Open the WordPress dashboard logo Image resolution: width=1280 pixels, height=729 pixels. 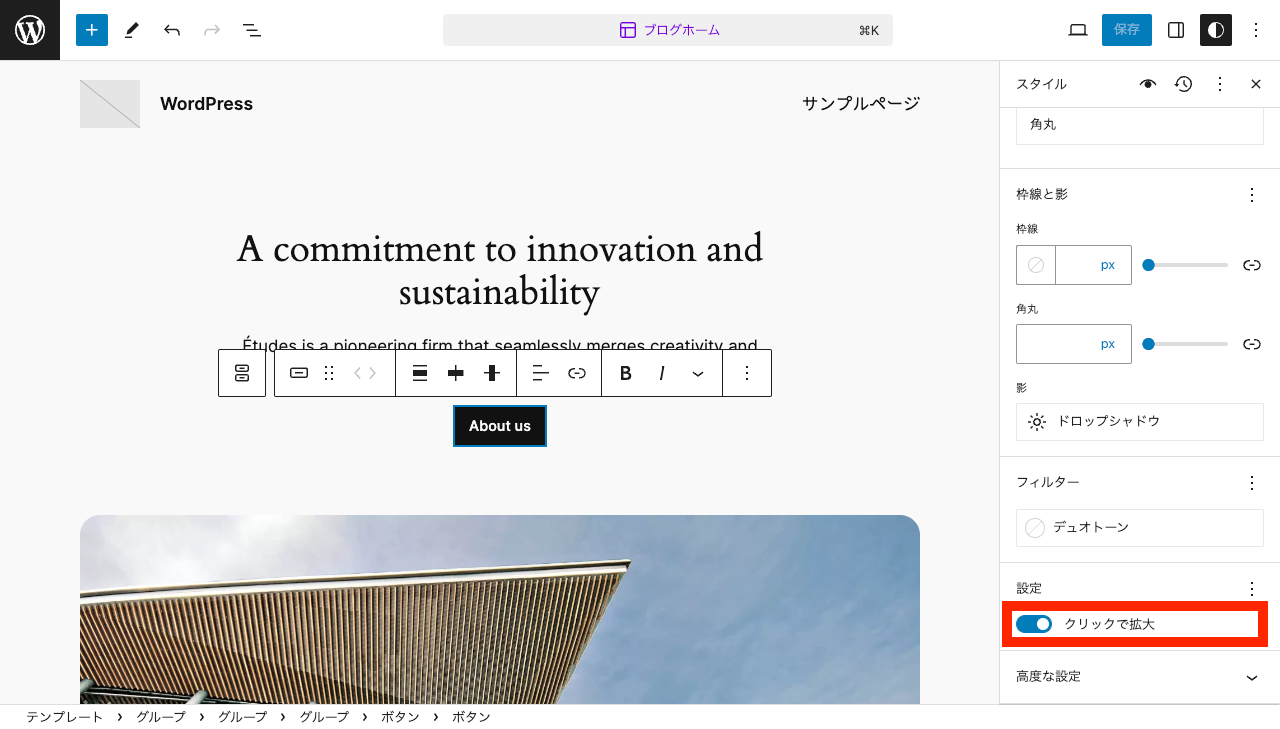point(30,30)
